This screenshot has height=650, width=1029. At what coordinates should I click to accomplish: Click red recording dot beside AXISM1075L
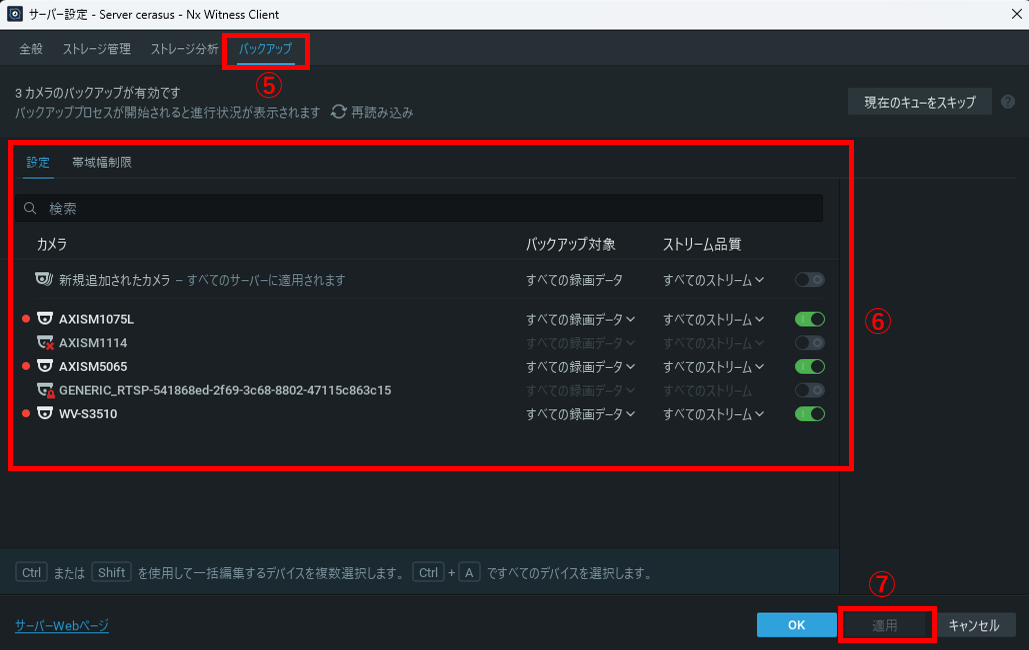click(x=26, y=318)
